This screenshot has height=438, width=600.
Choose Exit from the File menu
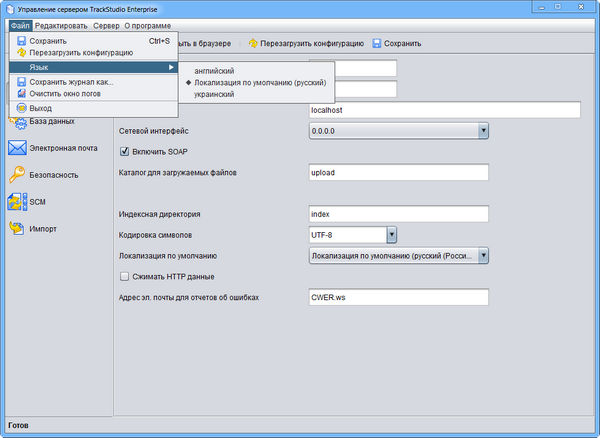click(x=41, y=107)
